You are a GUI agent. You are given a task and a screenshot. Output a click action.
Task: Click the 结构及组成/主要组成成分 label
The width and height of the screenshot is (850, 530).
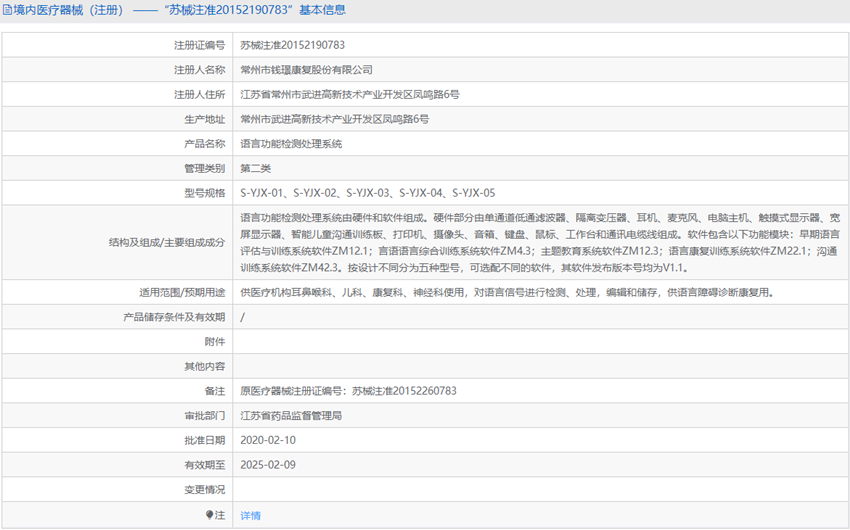click(166, 242)
